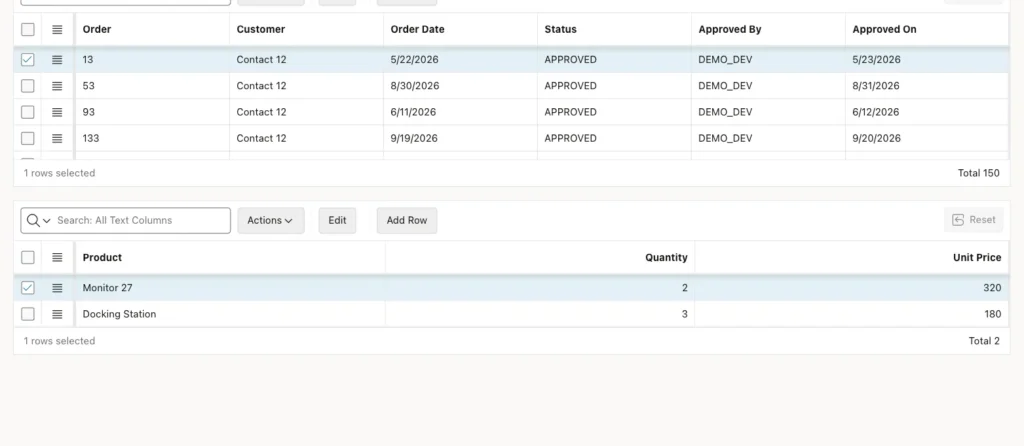Click the unit price 320 cell
The width and height of the screenshot is (1024, 446).
[852, 287]
